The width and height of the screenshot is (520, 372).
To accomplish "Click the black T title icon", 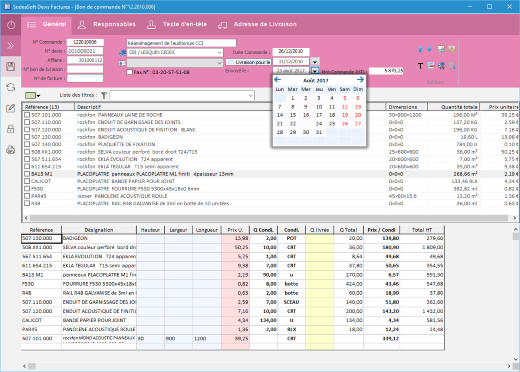I will point(420,66).
